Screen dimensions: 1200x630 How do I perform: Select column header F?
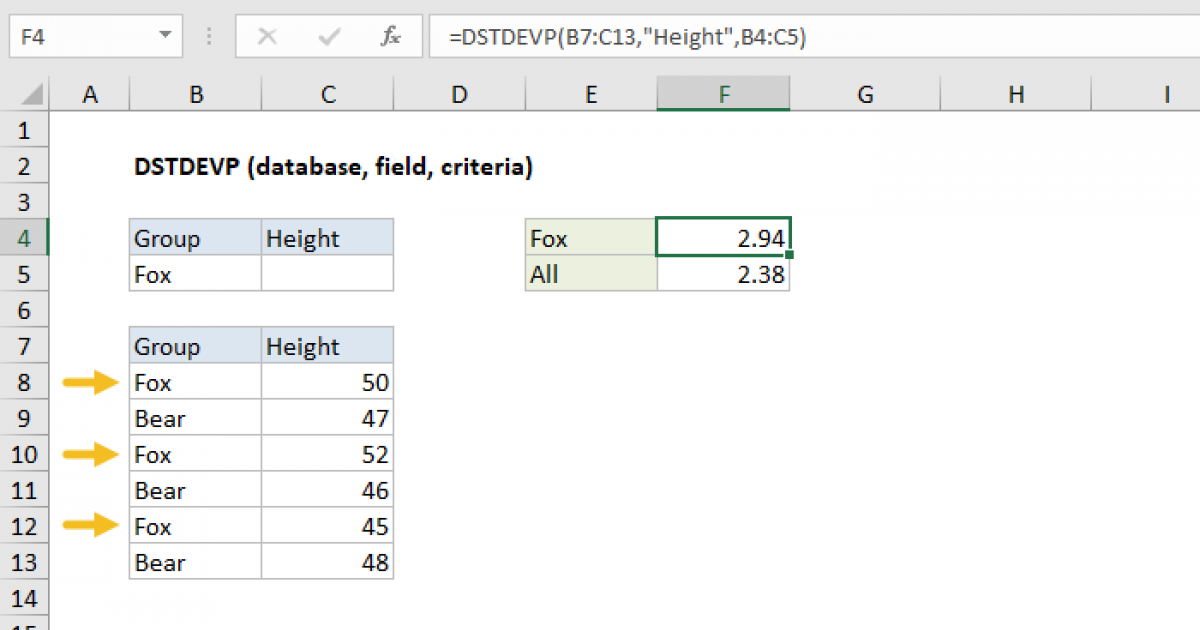click(723, 93)
